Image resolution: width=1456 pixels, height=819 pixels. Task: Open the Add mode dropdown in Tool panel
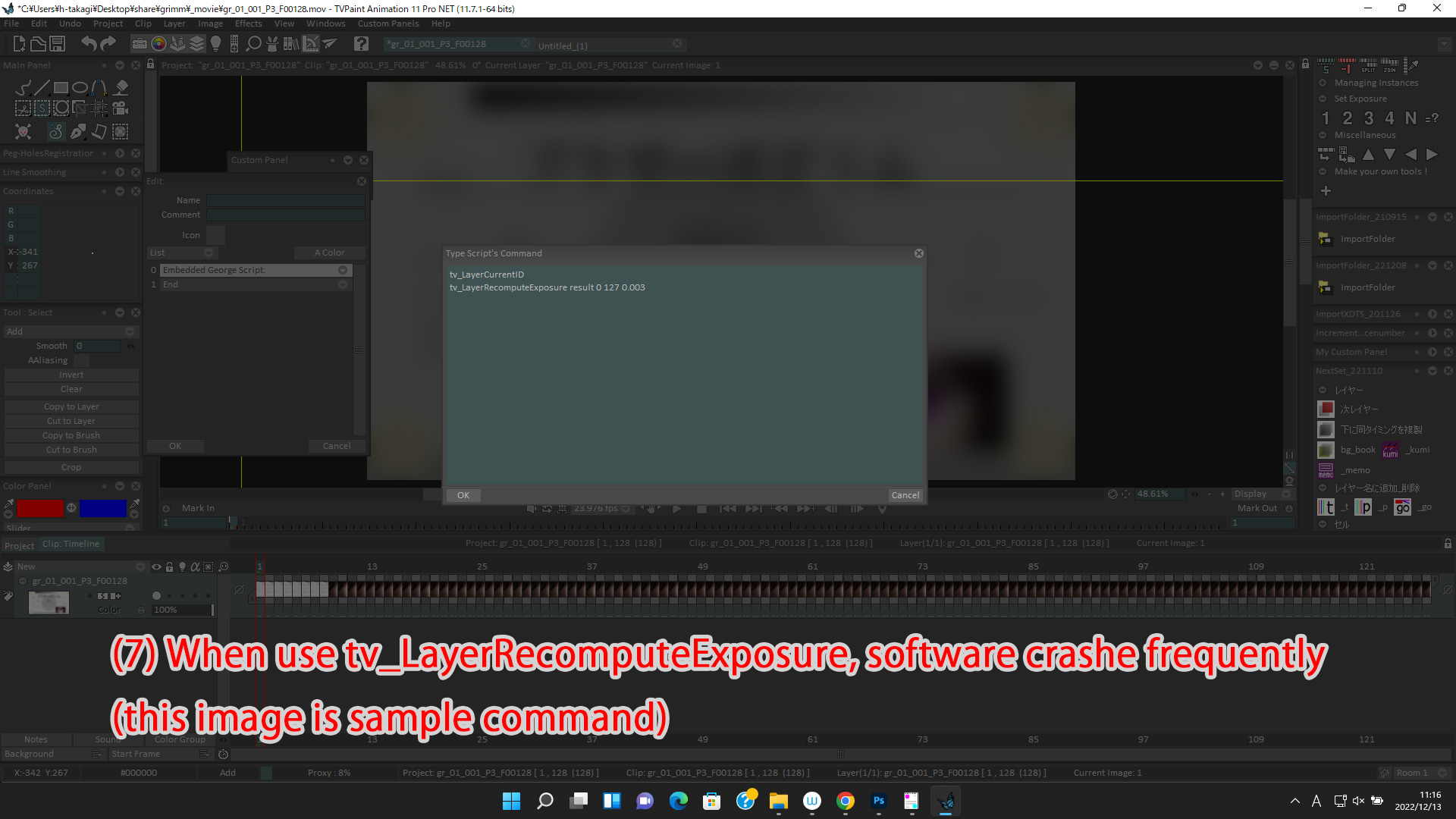(71, 331)
